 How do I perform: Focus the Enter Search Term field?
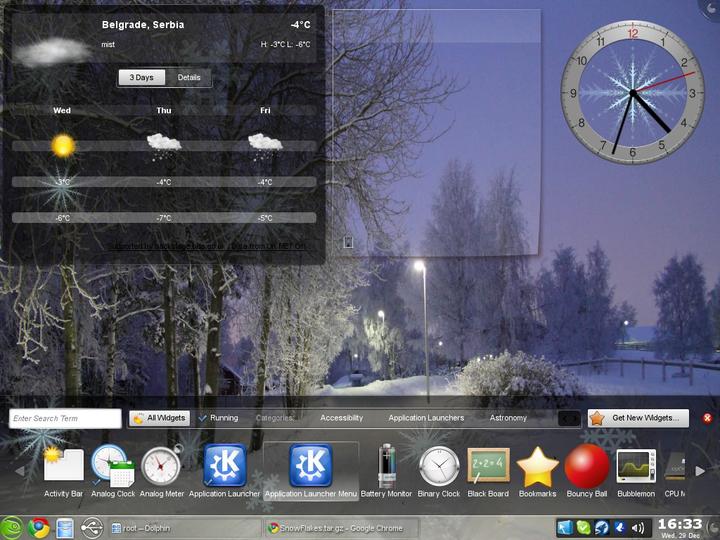[x=65, y=418]
